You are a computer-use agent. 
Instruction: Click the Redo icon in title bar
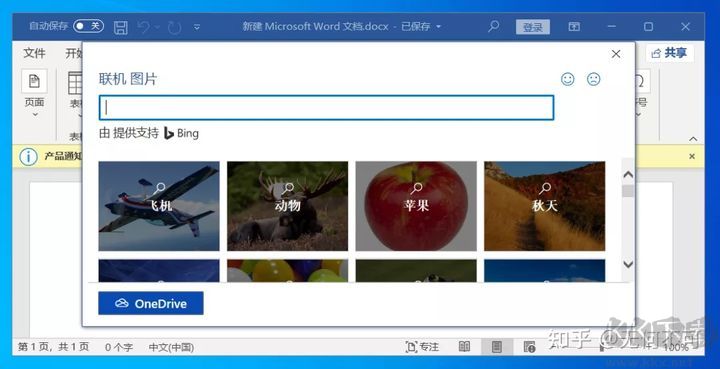pos(174,28)
